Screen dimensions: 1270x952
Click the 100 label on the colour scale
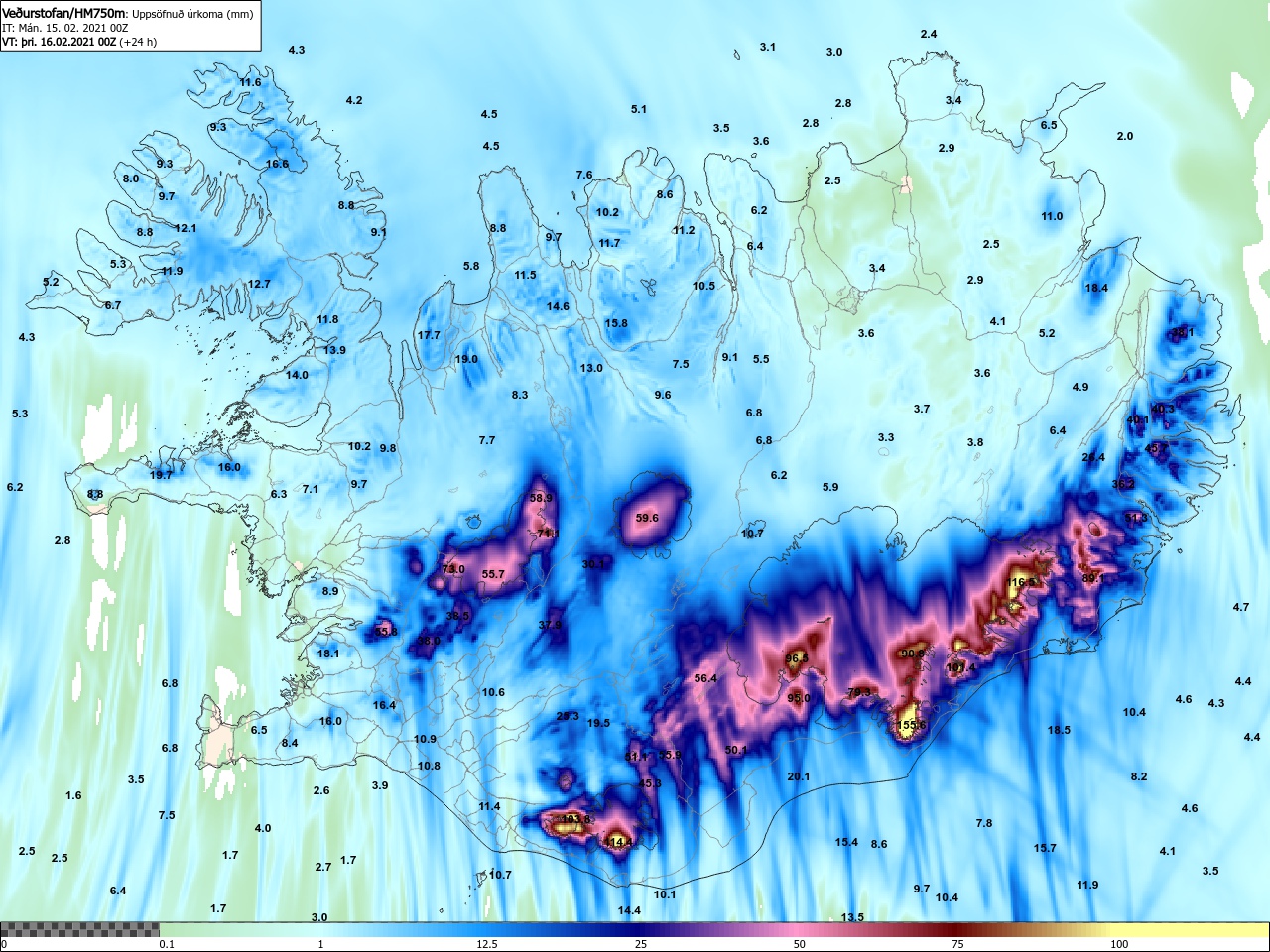(1119, 944)
